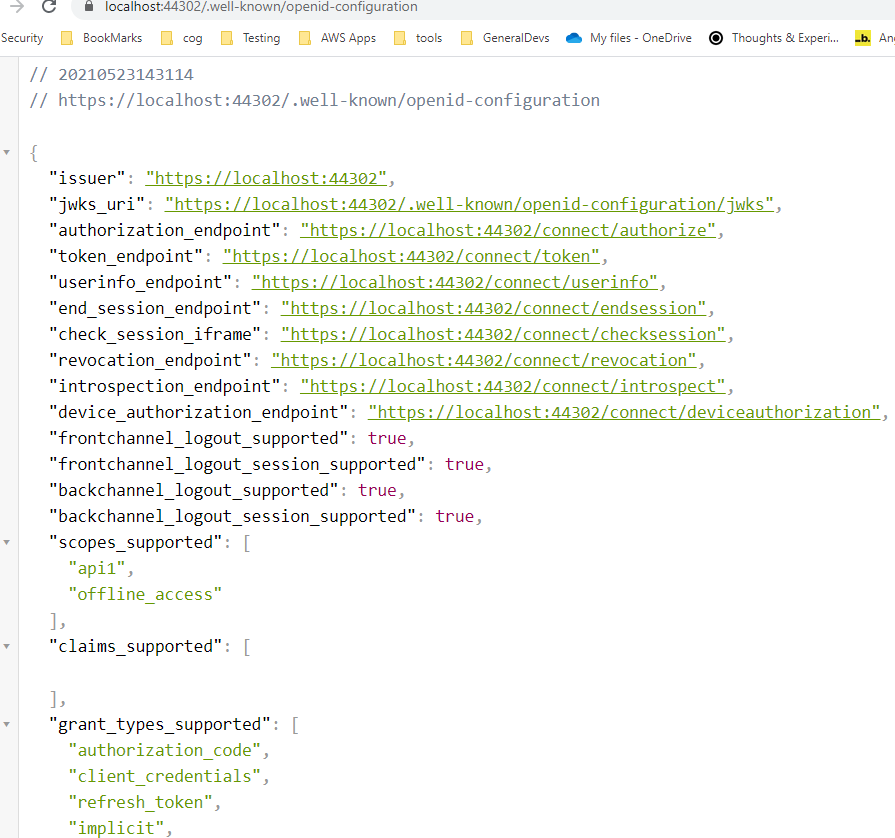895x838 pixels.
Task: Open the userinfo_endpoint link
Action: click(454, 282)
